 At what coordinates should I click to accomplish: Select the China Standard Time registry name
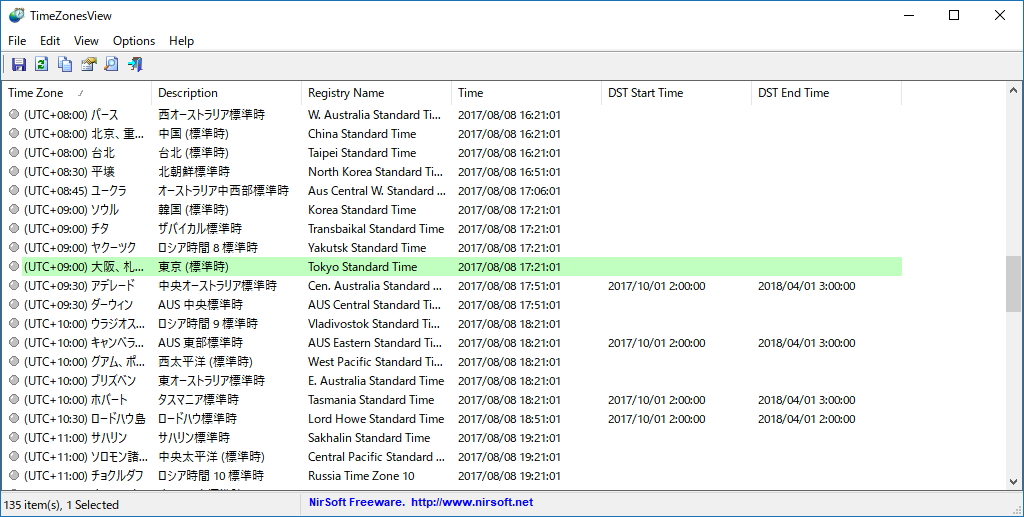coord(362,134)
